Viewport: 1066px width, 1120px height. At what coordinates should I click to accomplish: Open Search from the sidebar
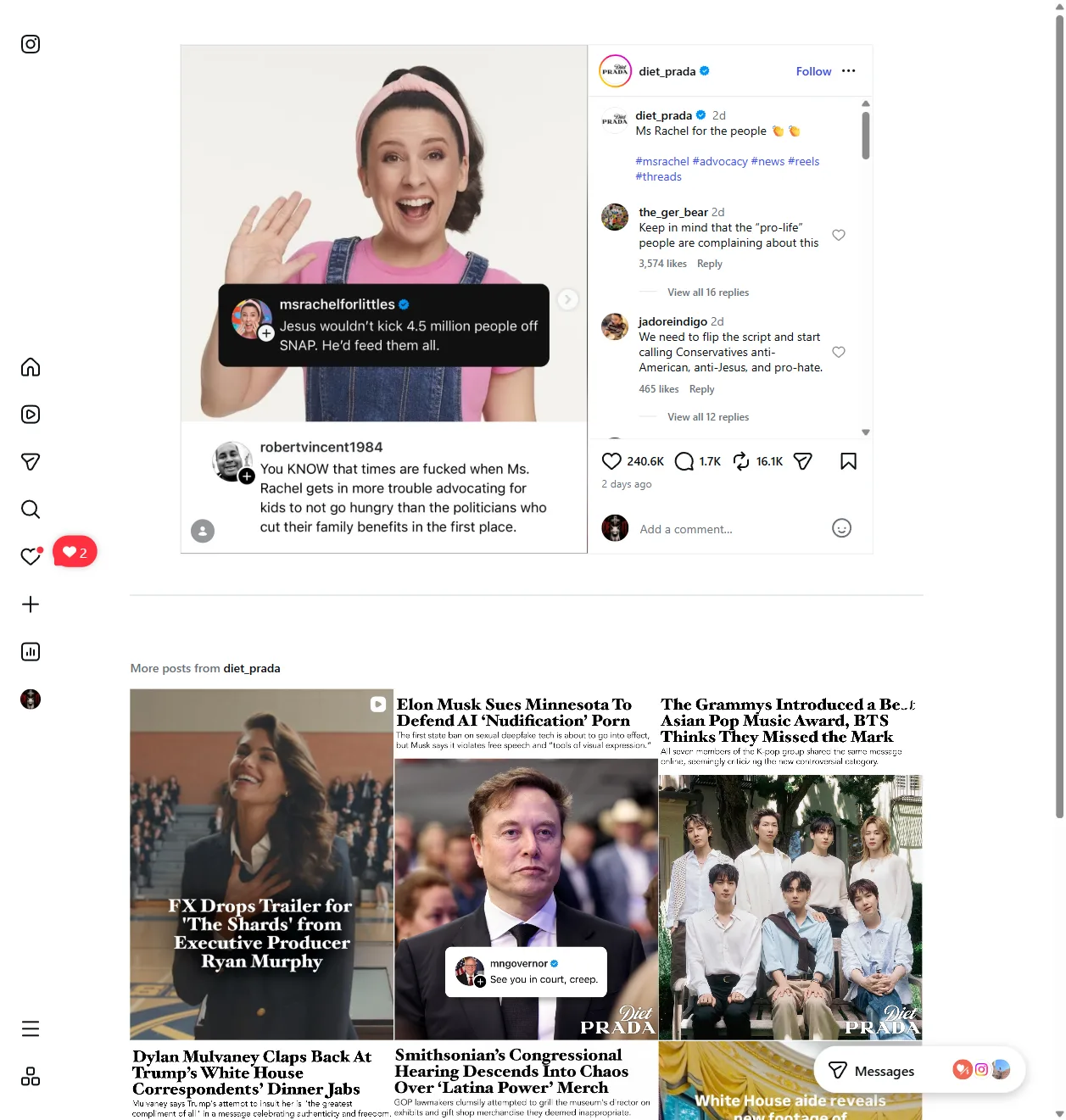pyautogui.click(x=31, y=510)
